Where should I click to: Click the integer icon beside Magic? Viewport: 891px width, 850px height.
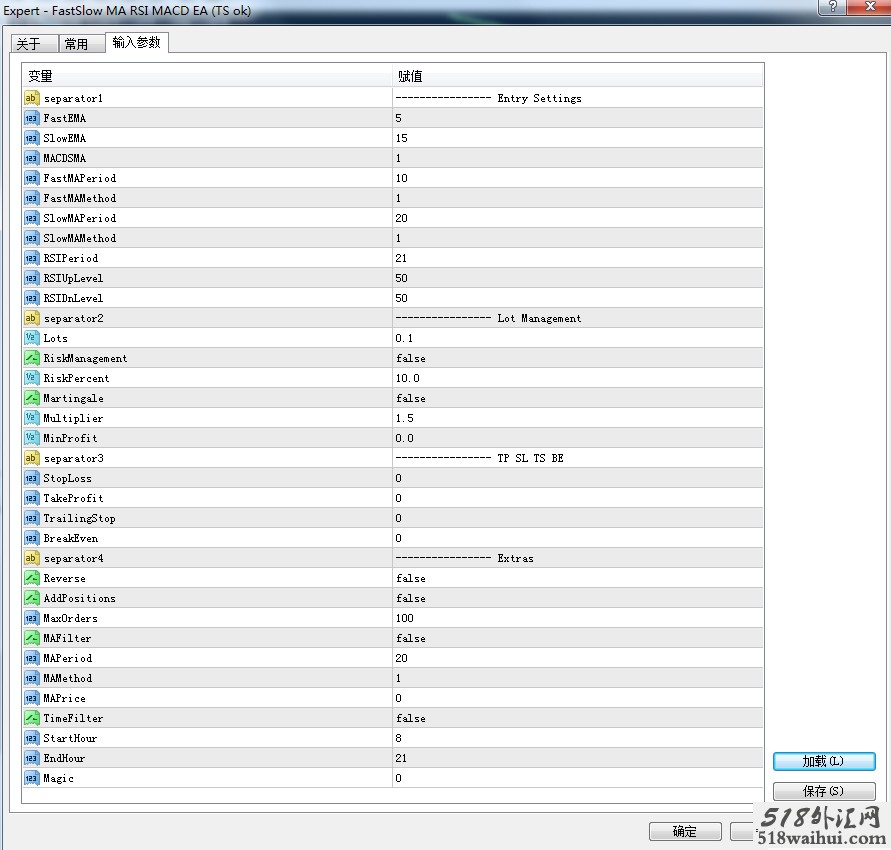pos(32,778)
